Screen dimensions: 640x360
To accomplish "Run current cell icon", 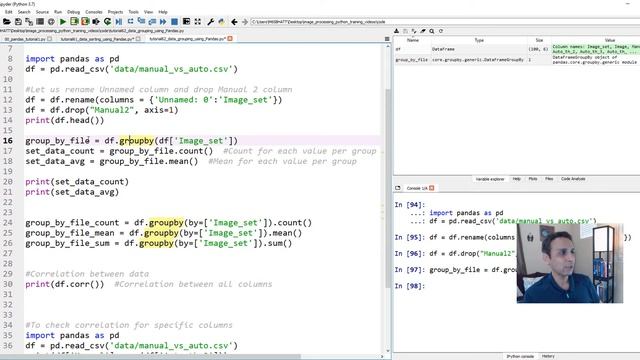I will 74,22.
